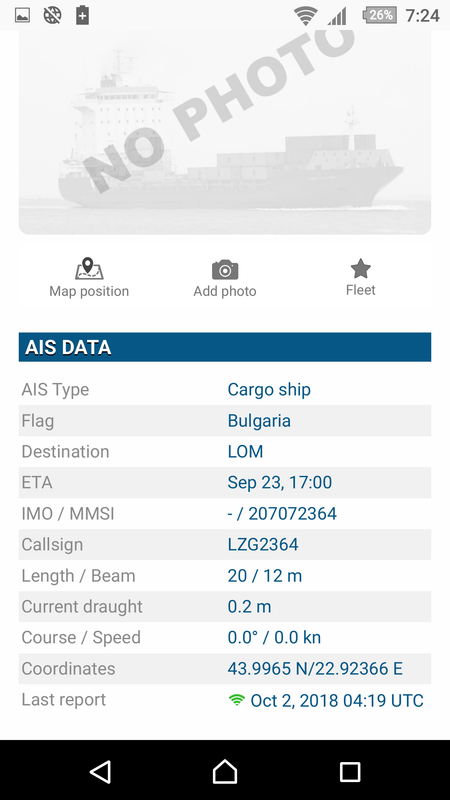Image resolution: width=450 pixels, height=800 pixels.
Task: Tap the LOM destination value
Action: pyautogui.click(x=245, y=452)
